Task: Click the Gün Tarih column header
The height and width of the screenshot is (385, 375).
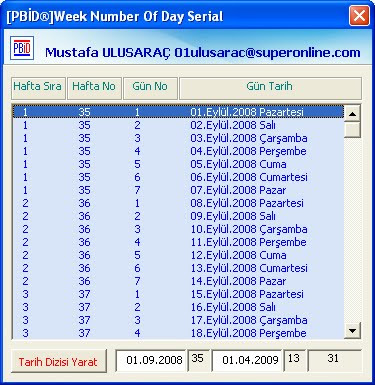Action: click(x=270, y=88)
